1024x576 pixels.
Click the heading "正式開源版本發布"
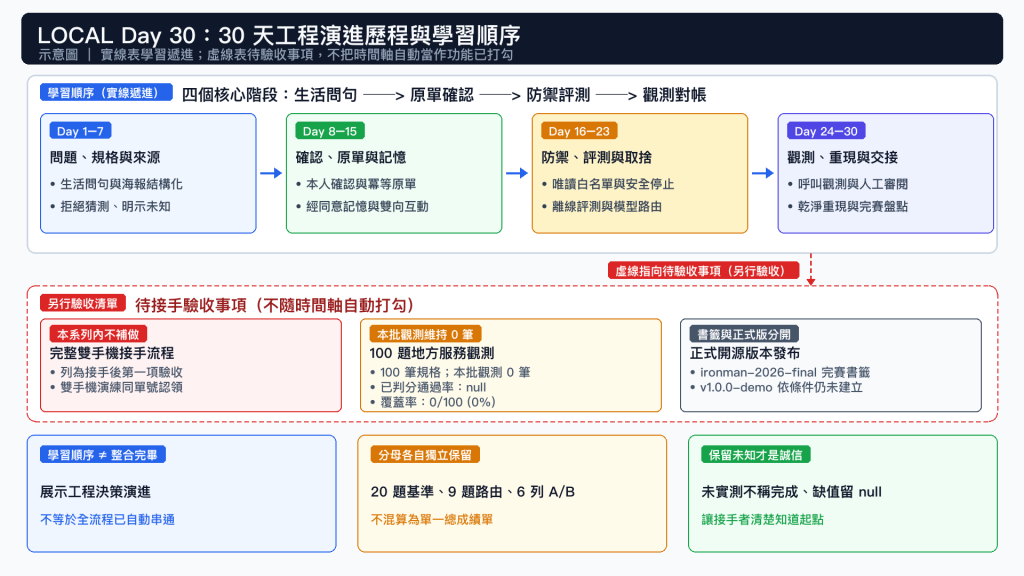(744, 353)
